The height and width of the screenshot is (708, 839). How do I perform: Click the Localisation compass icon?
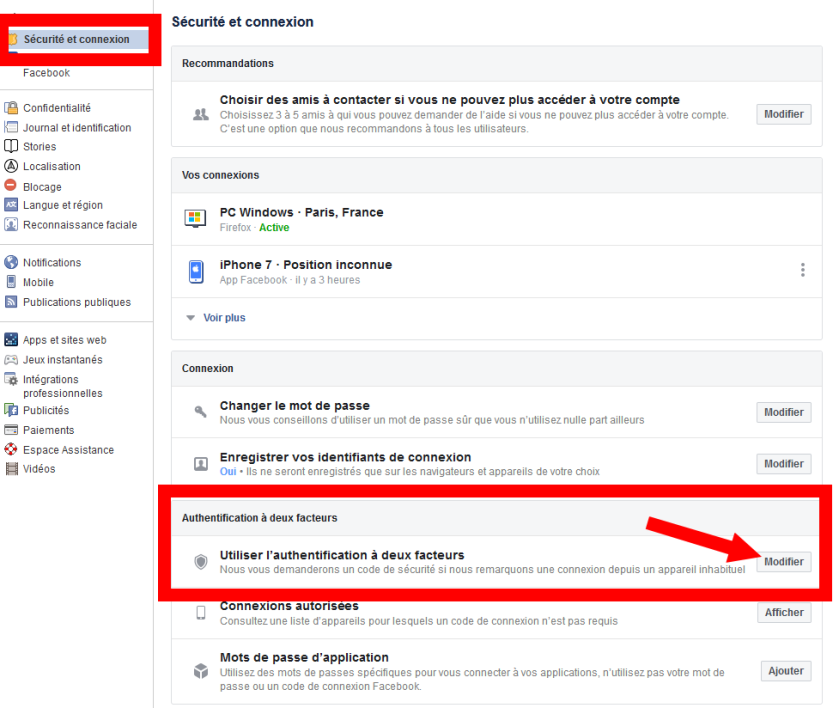tap(11, 166)
